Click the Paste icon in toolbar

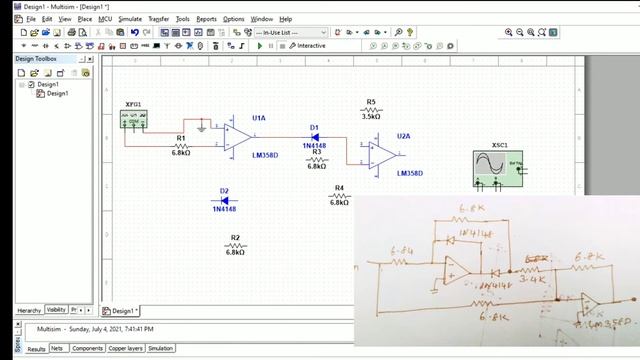coord(120,32)
